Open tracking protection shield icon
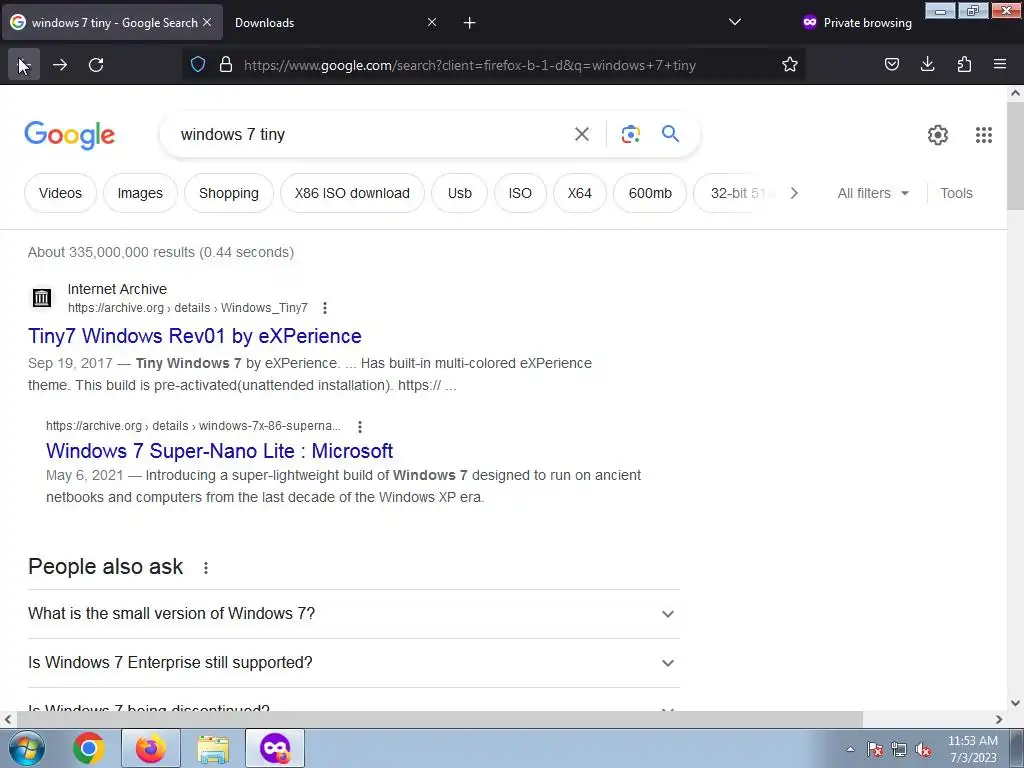Image resolution: width=1024 pixels, height=768 pixels. click(198, 65)
